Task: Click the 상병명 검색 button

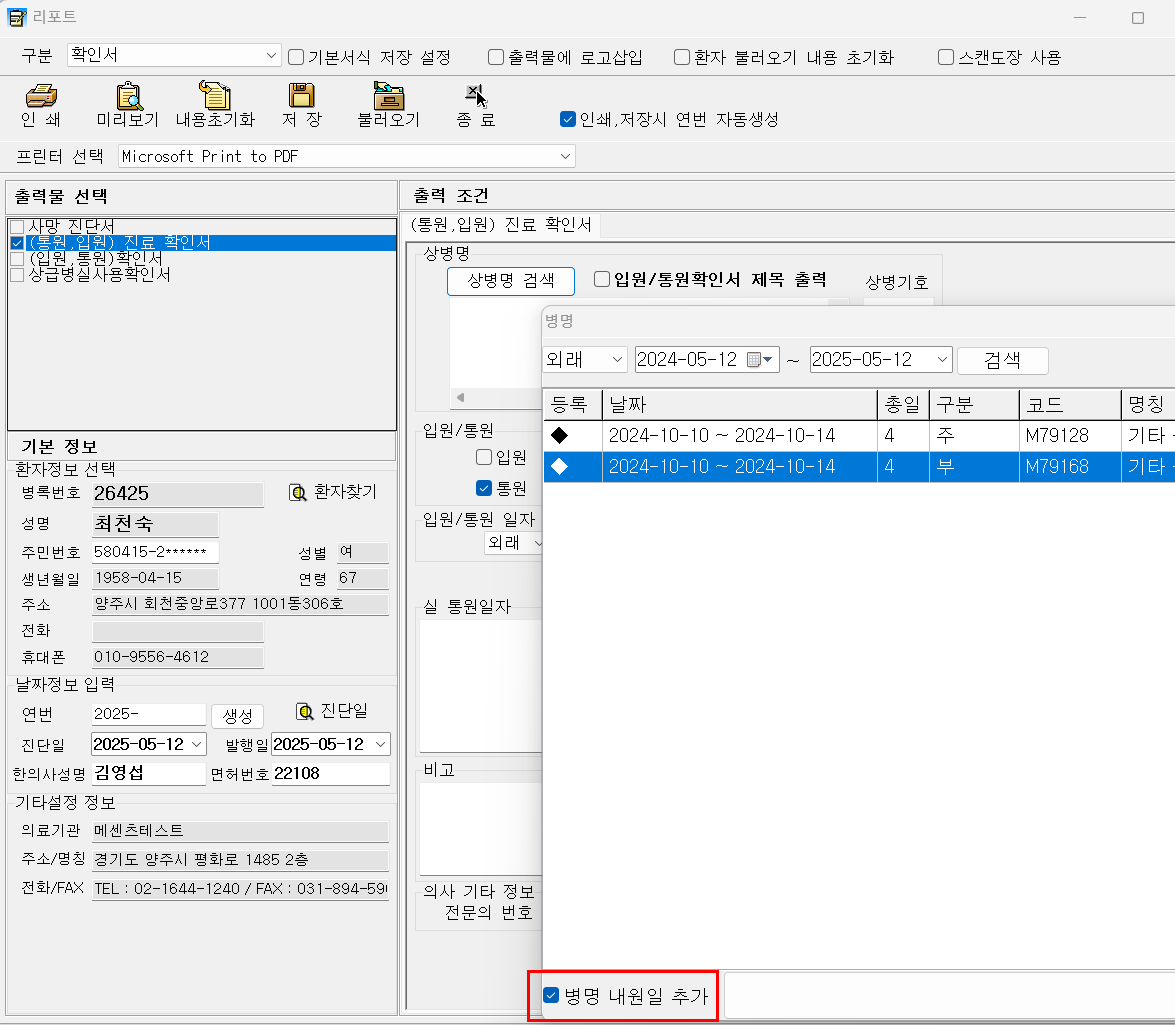Action: (x=510, y=281)
